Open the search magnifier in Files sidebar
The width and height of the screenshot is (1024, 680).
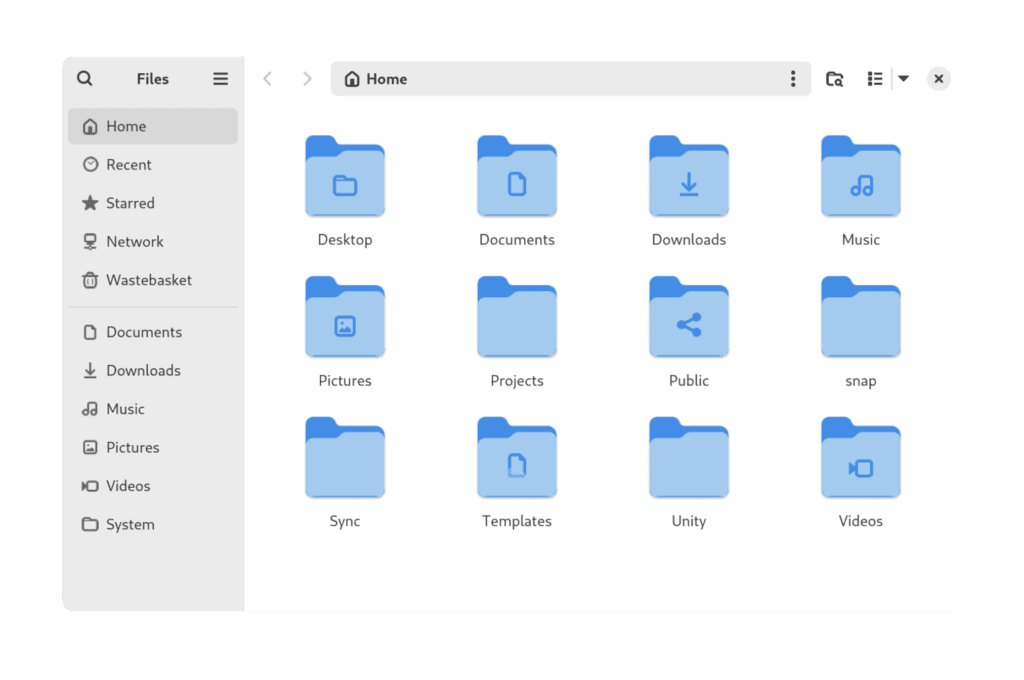click(85, 78)
